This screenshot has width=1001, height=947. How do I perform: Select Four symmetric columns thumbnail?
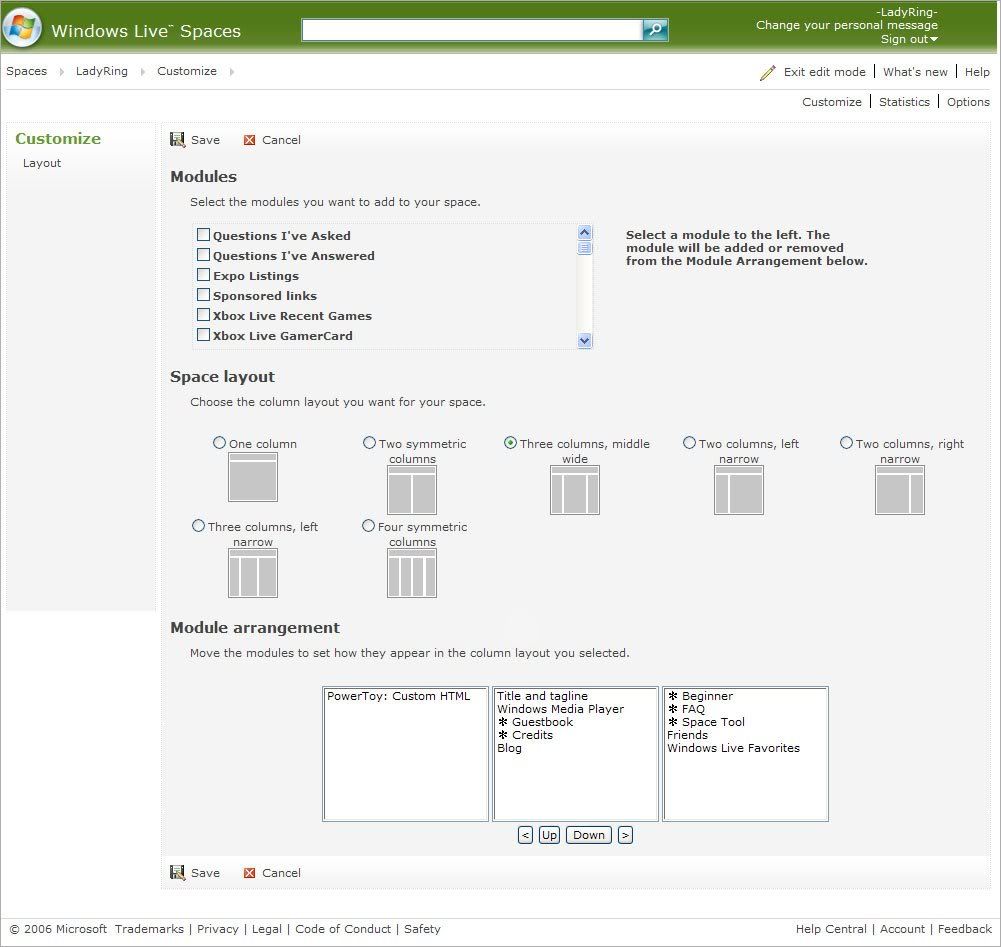pos(412,573)
